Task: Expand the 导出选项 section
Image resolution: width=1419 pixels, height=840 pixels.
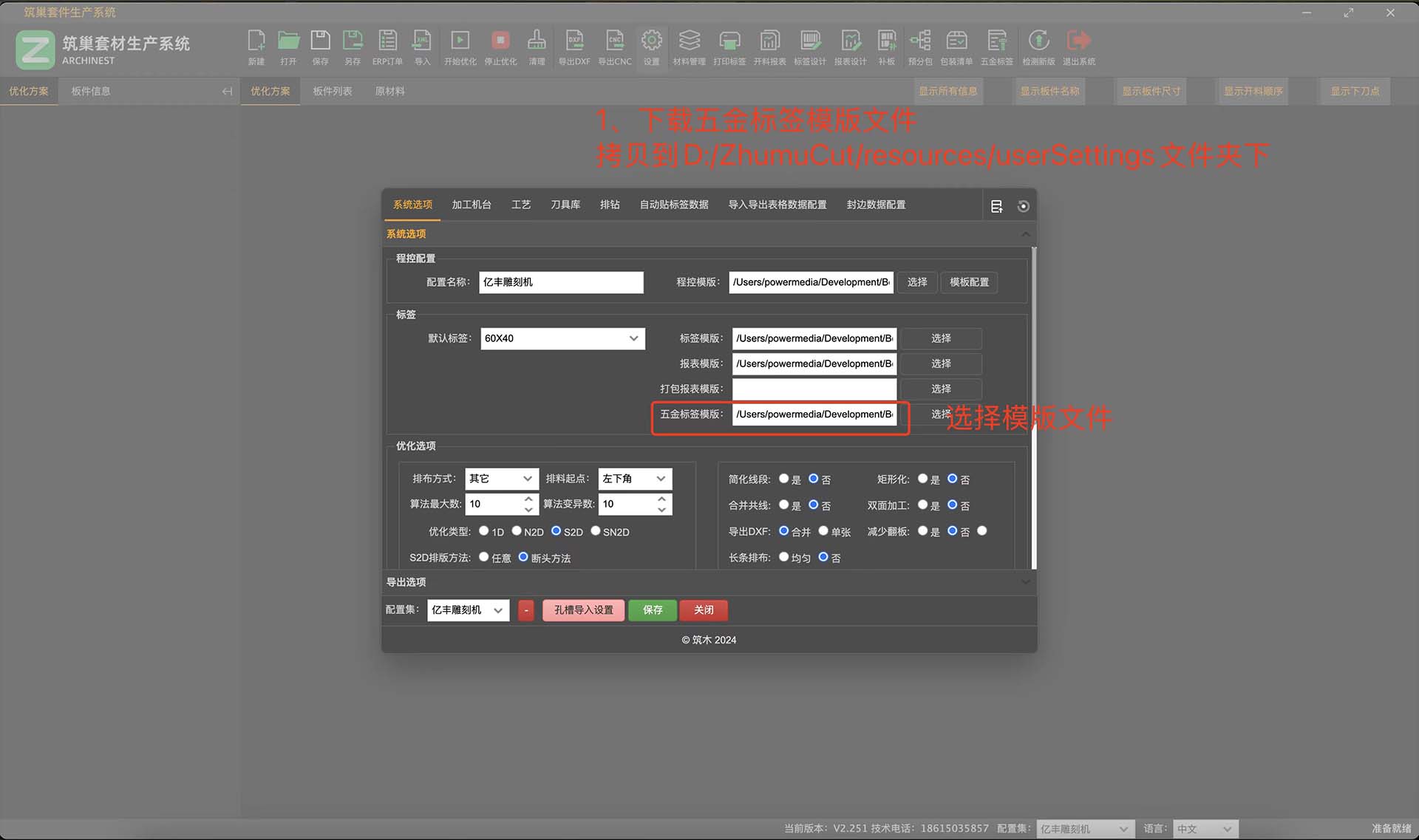Action: tap(708, 582)
